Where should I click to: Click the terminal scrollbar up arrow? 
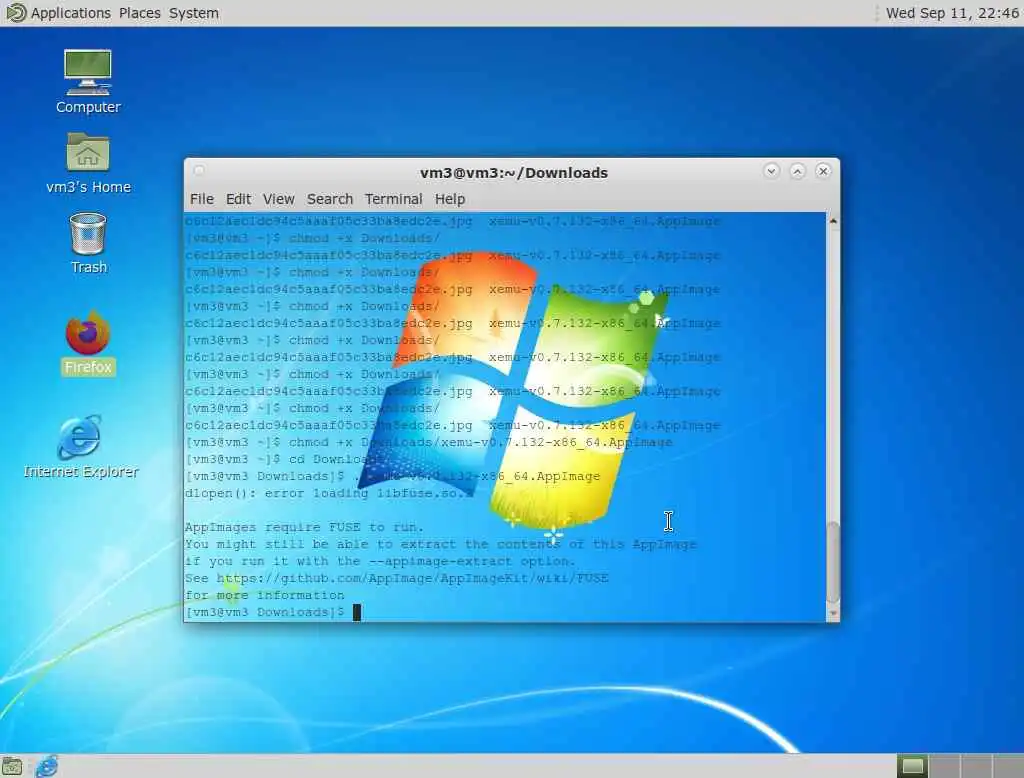point(833,221)
